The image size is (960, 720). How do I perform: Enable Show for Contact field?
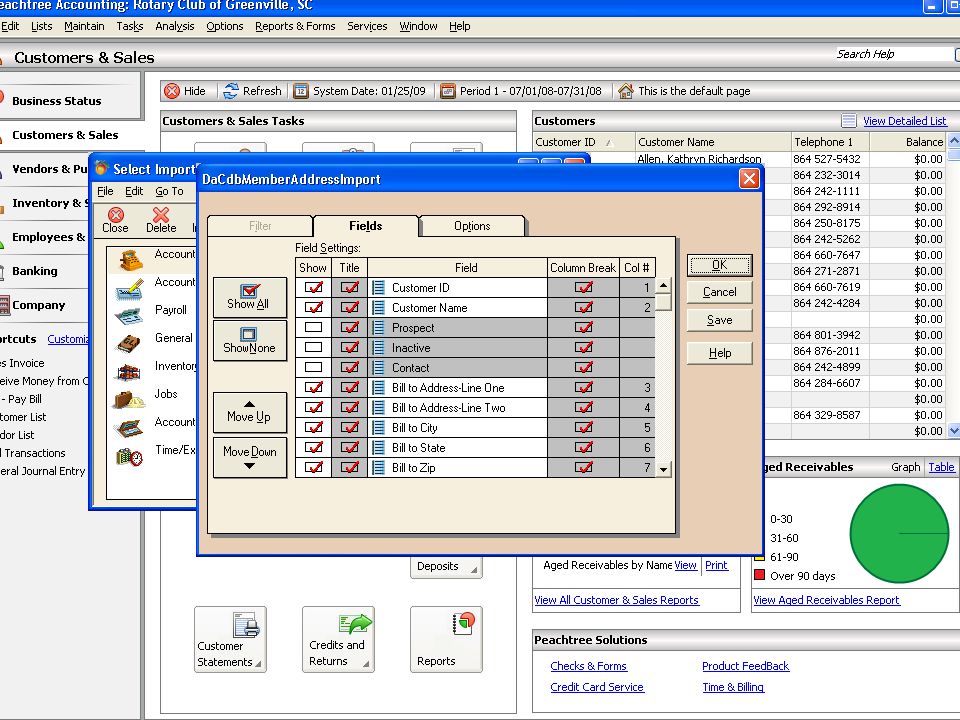point(313,367)
